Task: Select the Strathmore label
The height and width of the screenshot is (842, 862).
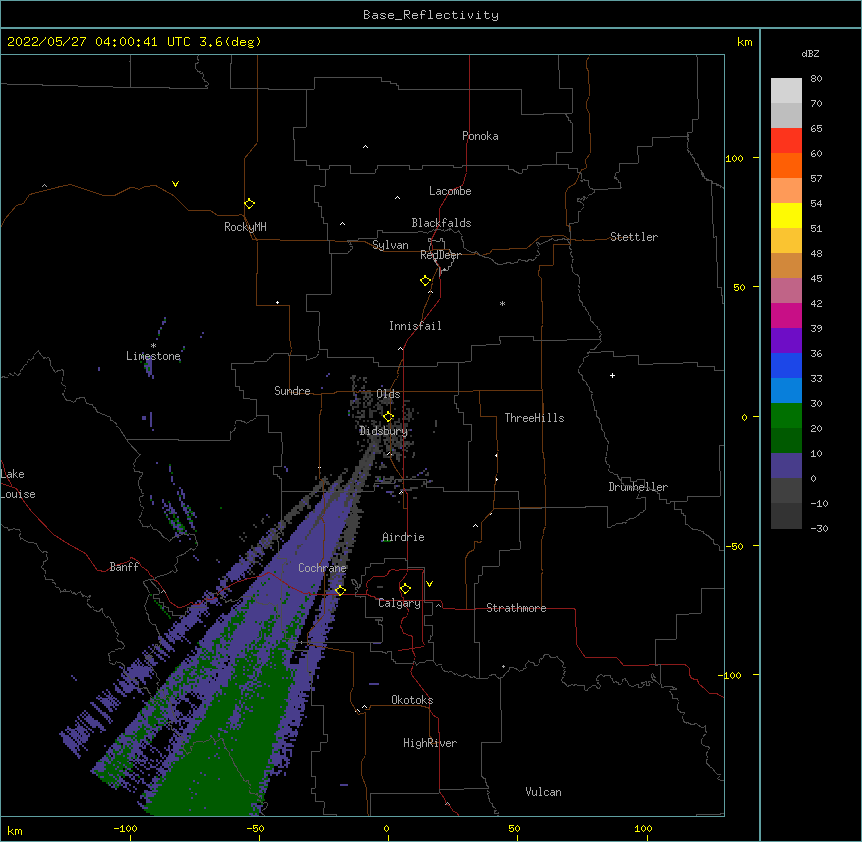Action: (516, 608)
